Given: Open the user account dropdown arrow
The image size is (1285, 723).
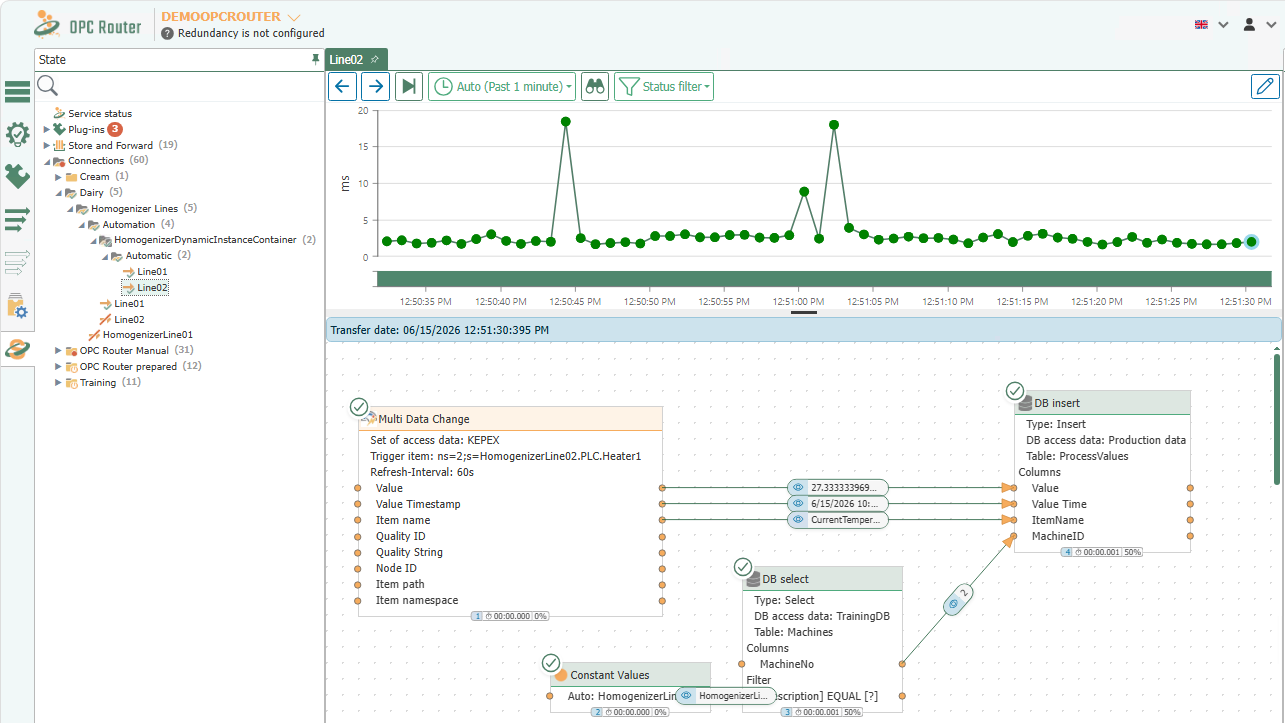Looking at the screenshot, I should [1271, 25].
